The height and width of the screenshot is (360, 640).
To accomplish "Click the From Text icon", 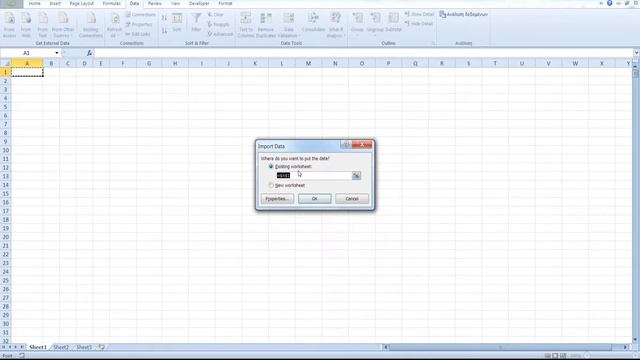I will pos(43,25).
